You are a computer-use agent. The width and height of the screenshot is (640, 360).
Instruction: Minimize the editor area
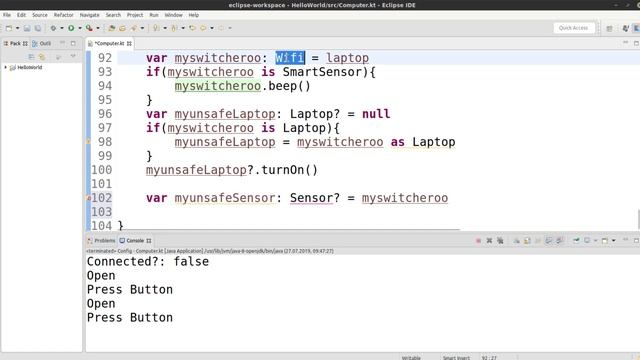click(625, 43)
